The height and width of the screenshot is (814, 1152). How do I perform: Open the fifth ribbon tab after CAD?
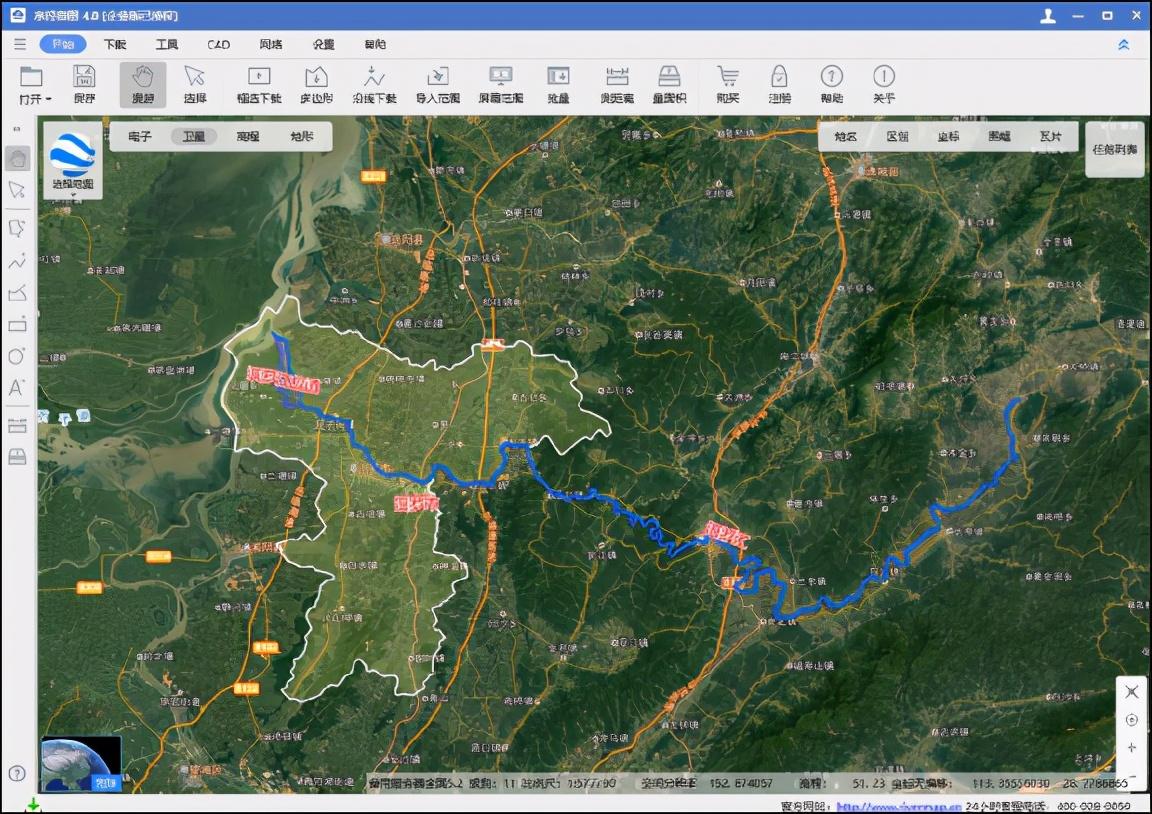271,44
